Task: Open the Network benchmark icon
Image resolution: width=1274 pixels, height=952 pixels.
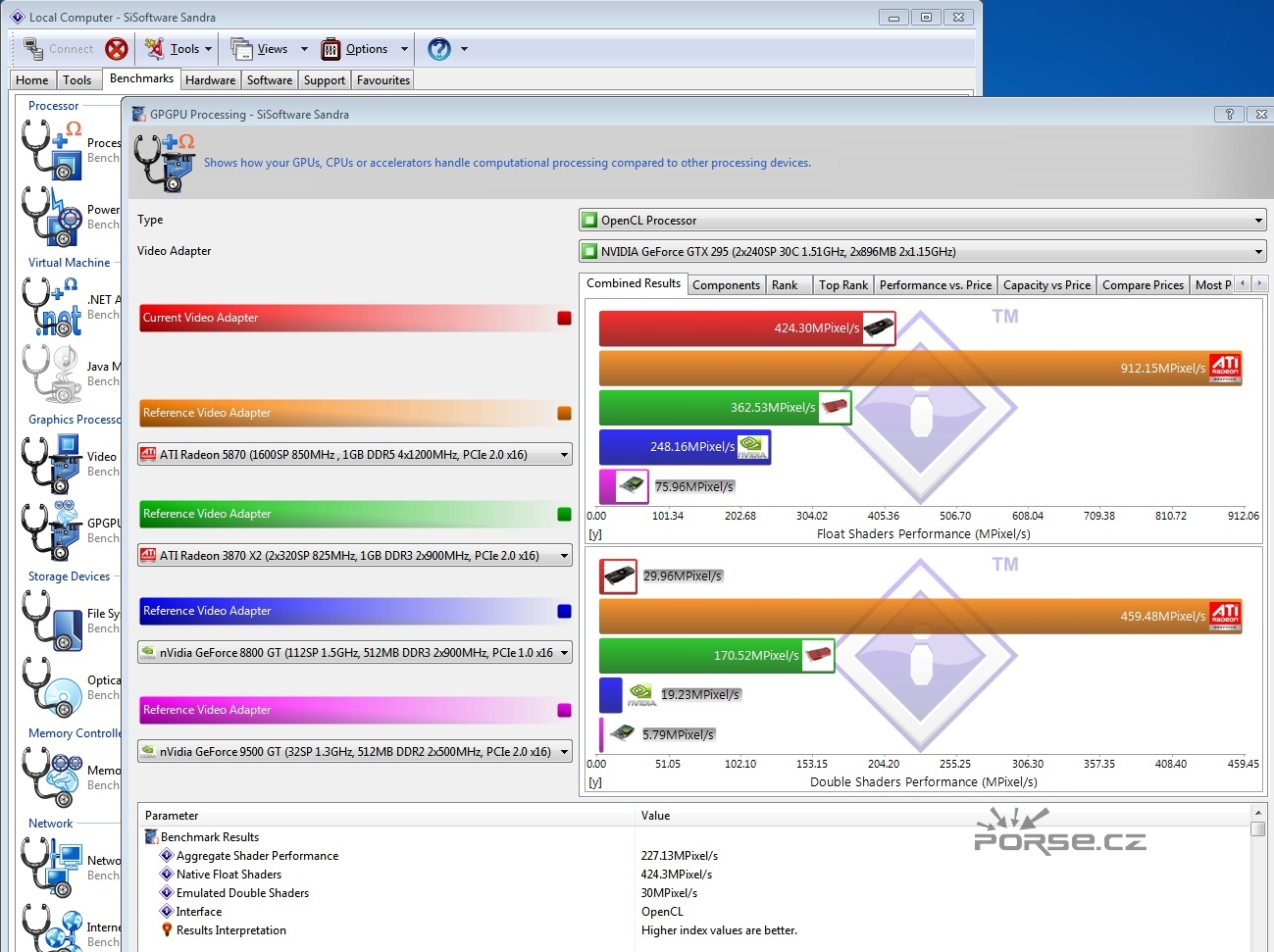Action: (x=52, y=868)
